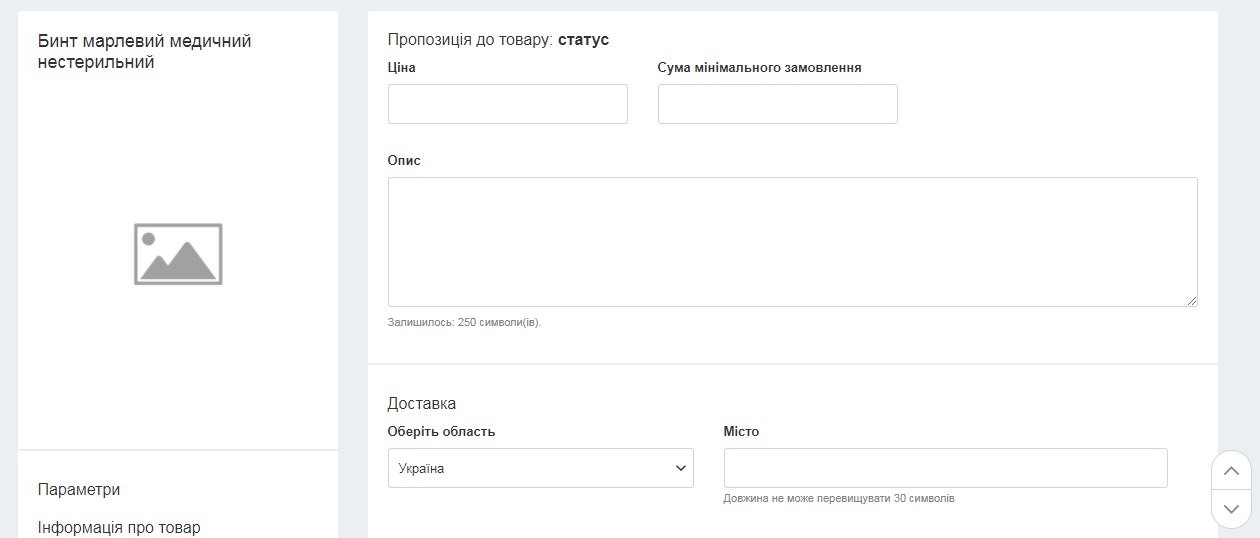Click the Опис label above the textarea

tap(404, 161)
